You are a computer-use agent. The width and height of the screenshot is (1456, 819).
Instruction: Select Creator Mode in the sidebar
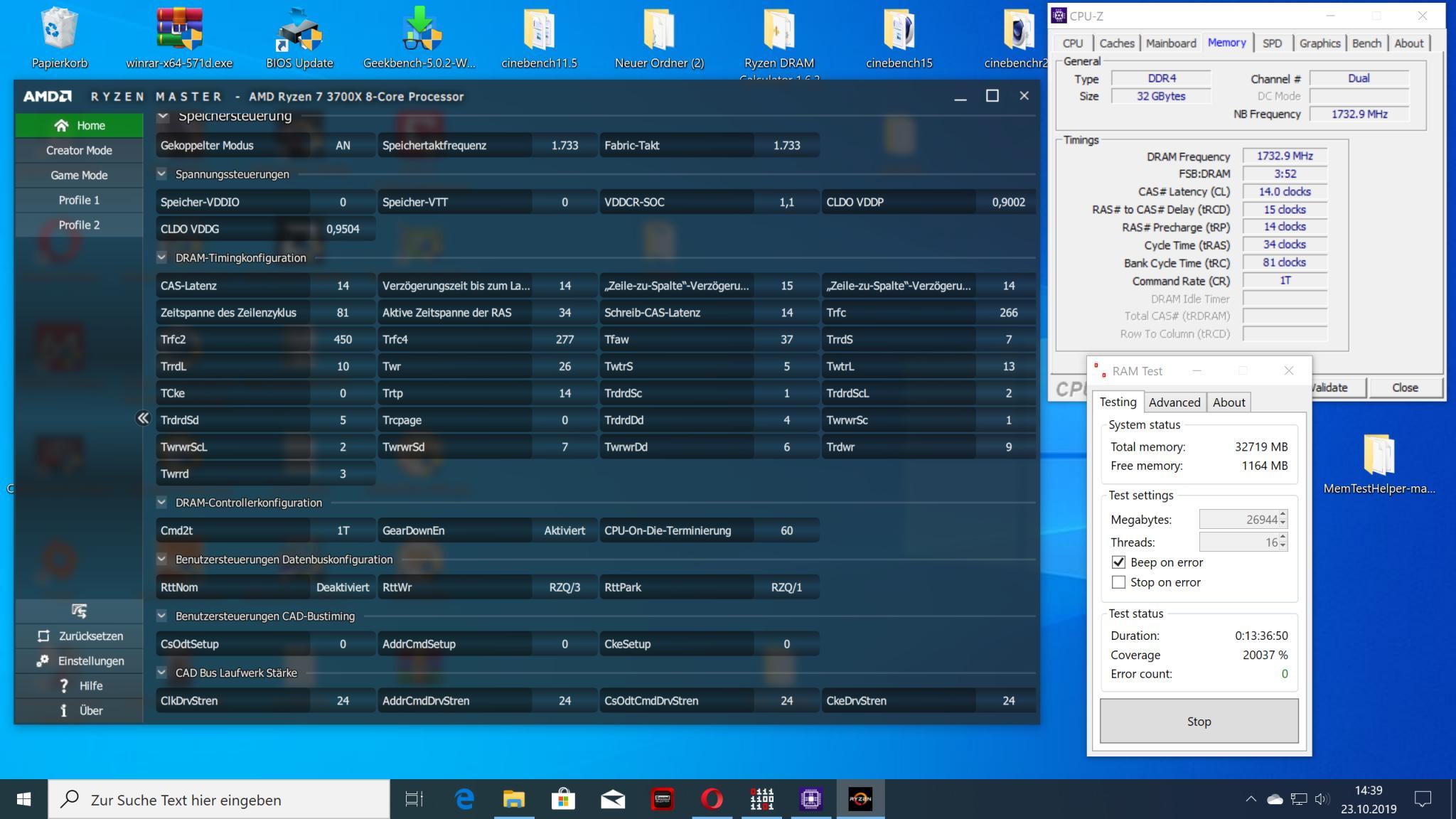tap(79, 151)
